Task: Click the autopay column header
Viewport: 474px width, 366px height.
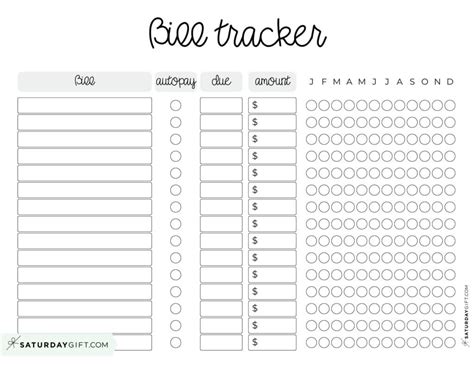Action: click(x=176, y=81)
